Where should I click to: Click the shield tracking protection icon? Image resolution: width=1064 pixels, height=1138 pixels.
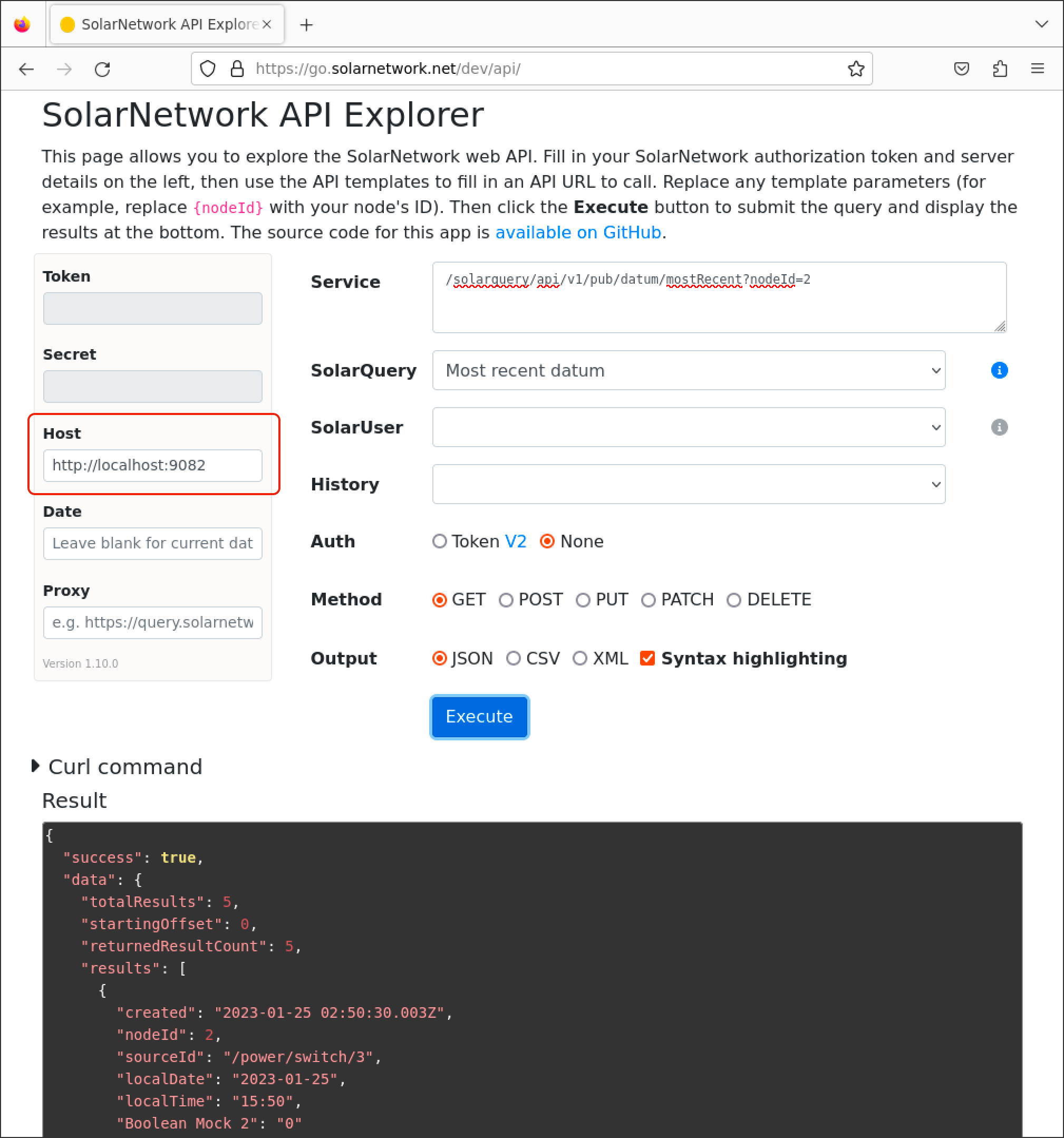pos(207,69)
